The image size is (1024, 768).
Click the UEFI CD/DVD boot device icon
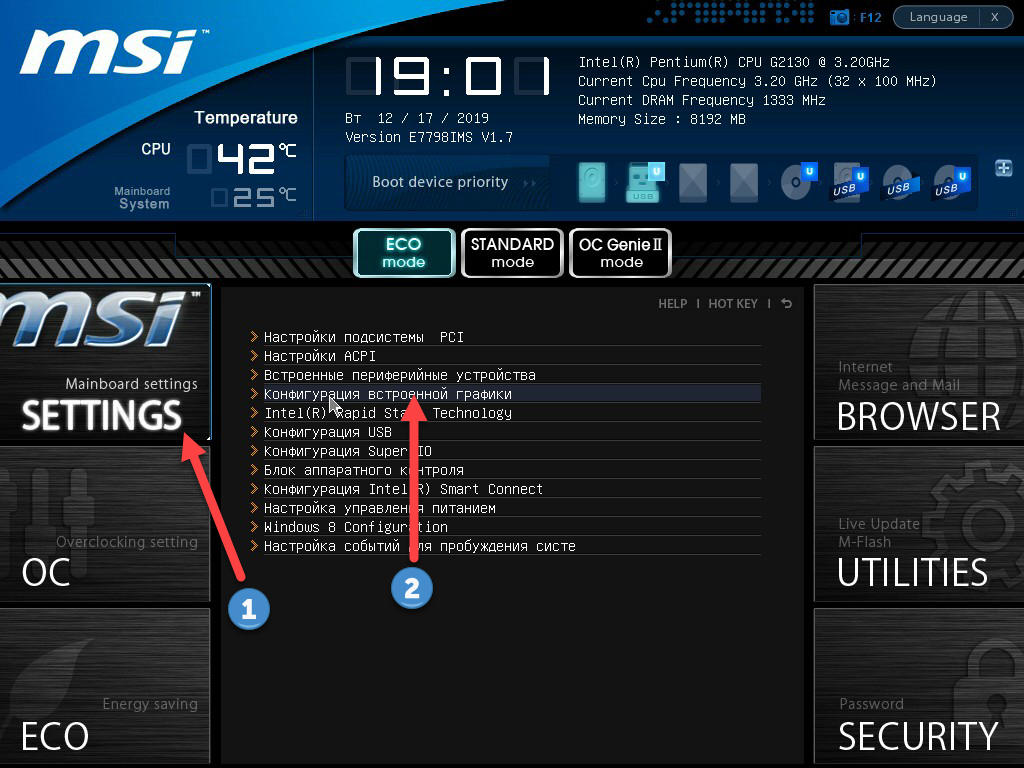799,181
